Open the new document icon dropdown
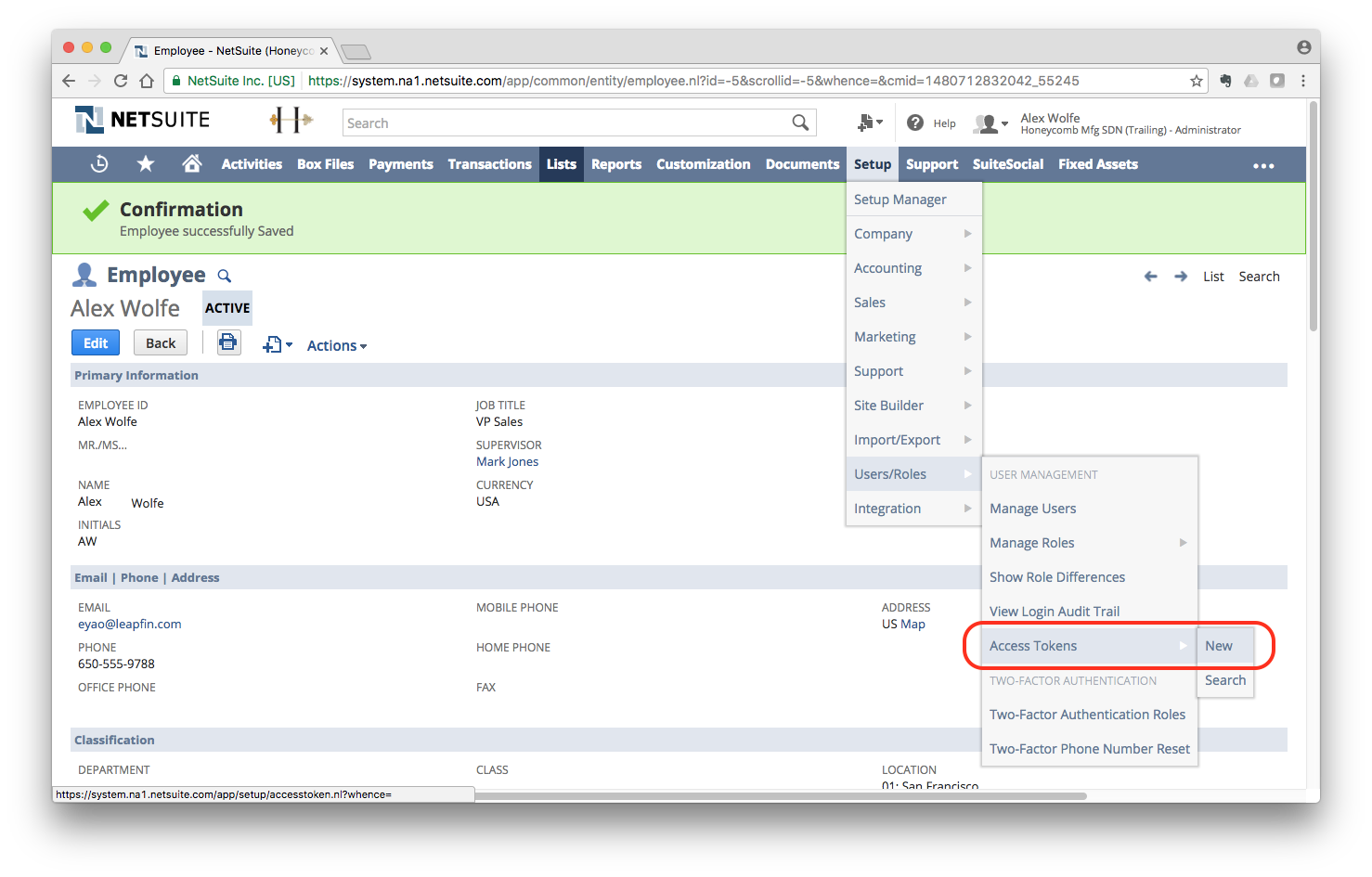This screenshot has width=1372, height=877. point(278,345)
